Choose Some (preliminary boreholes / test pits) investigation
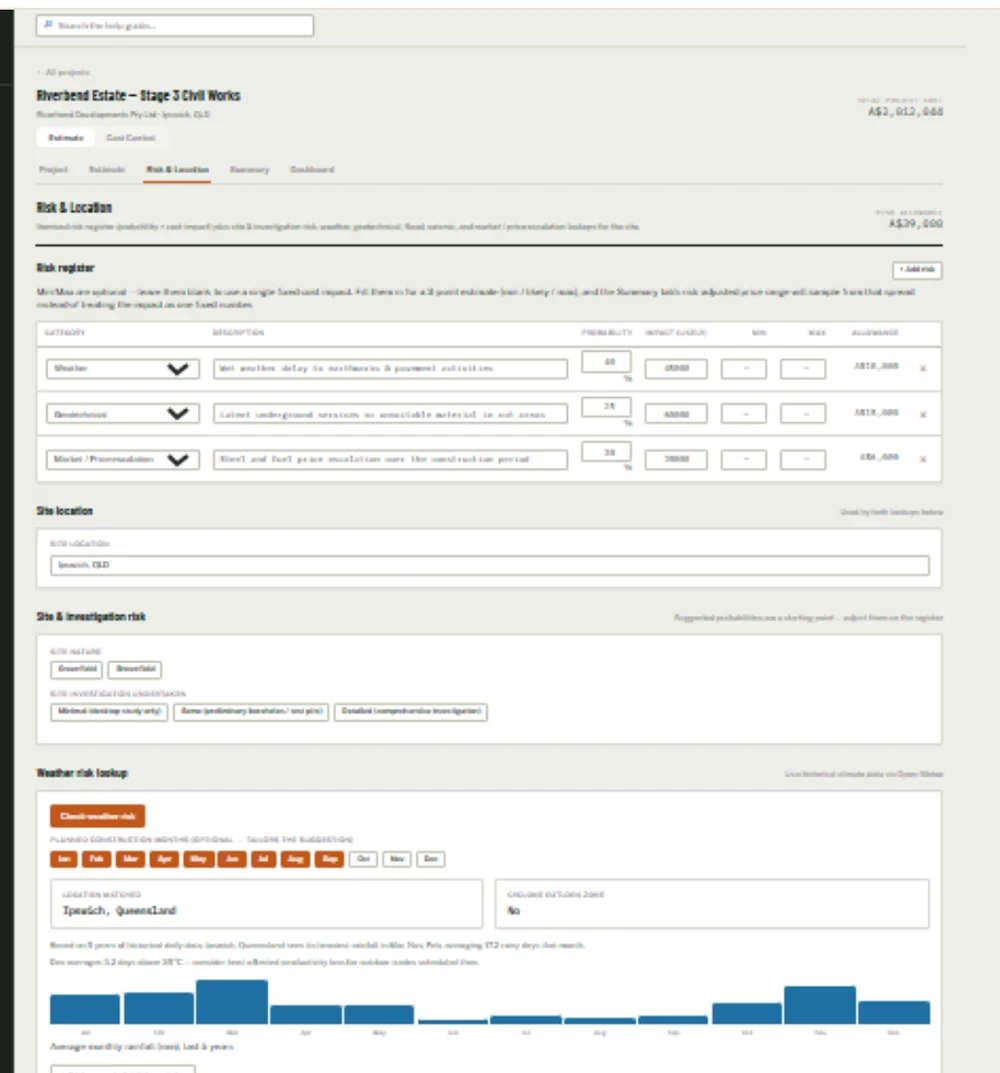 [x=251, y=712]
